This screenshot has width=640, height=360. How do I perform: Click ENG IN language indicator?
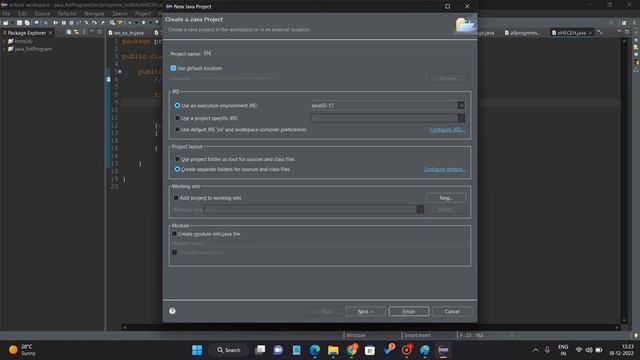coord(563,350)
